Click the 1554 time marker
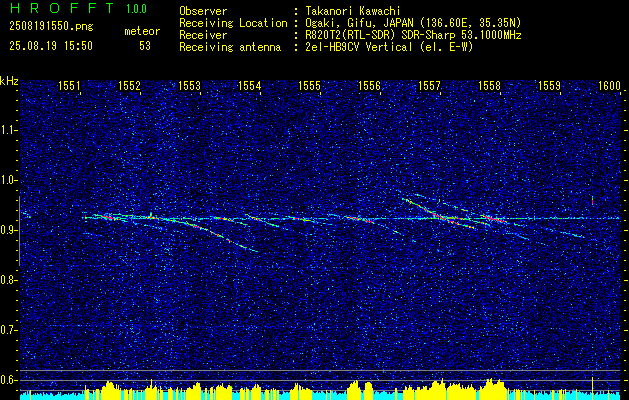Image resolution: width=629 pixels, height=400 pixels. 250,85
